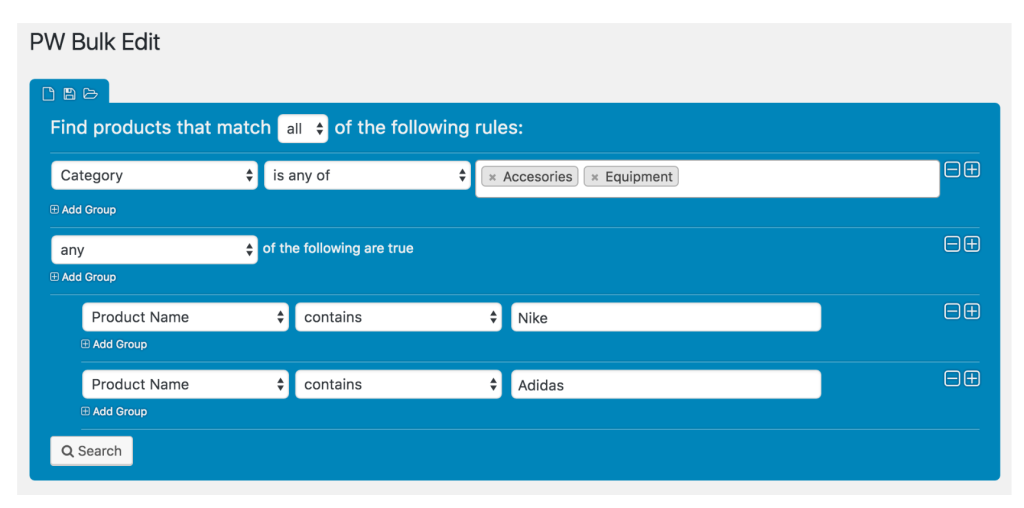Remove the Adidas rule with minus icon

click(953, 379)
